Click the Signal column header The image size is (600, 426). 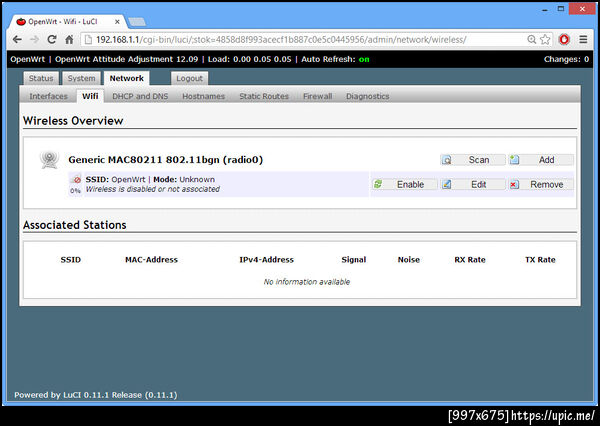pos(354,260)
